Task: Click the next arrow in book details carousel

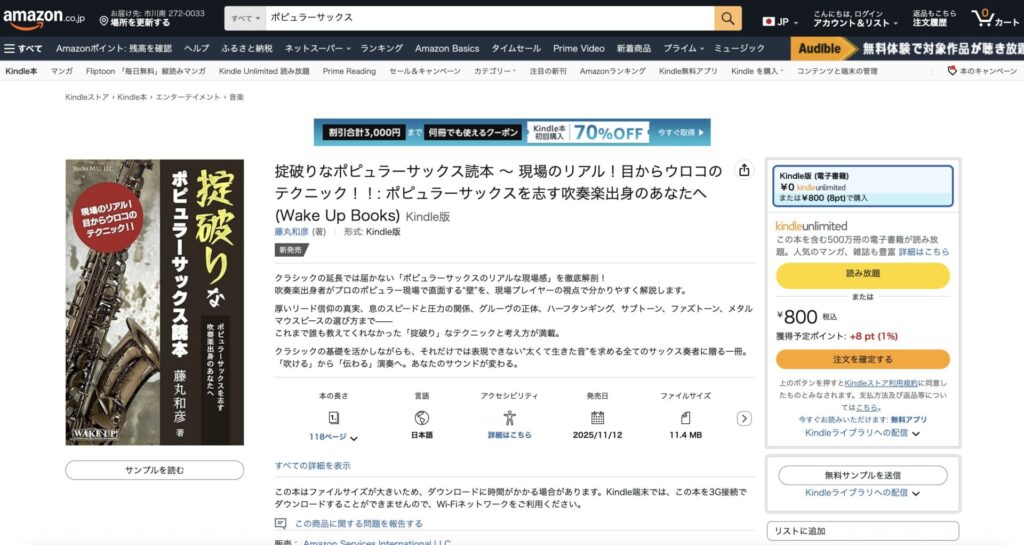Action: click(744, 418)
